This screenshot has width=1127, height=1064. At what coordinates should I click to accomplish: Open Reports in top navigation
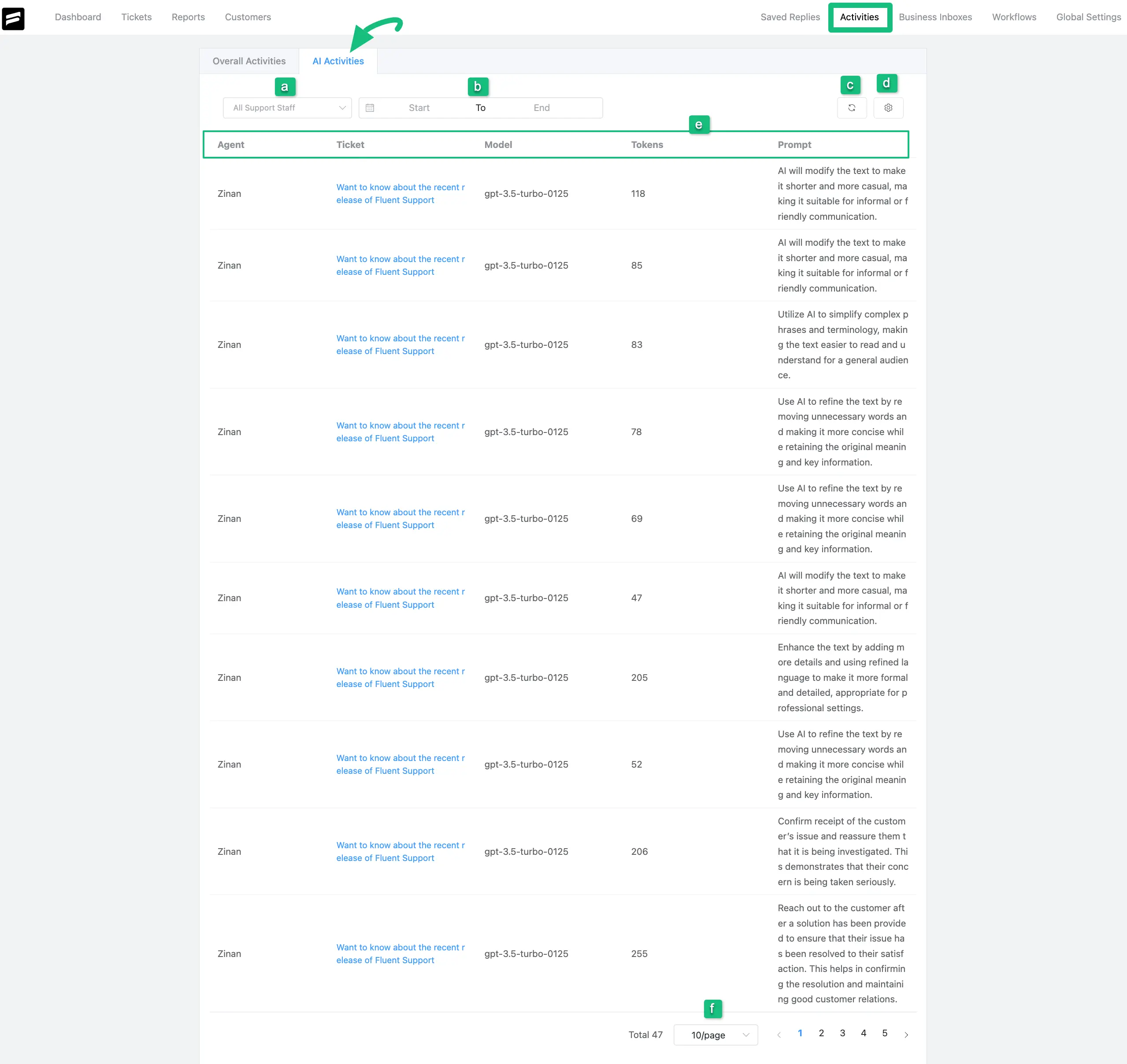[x=189, y=17]
